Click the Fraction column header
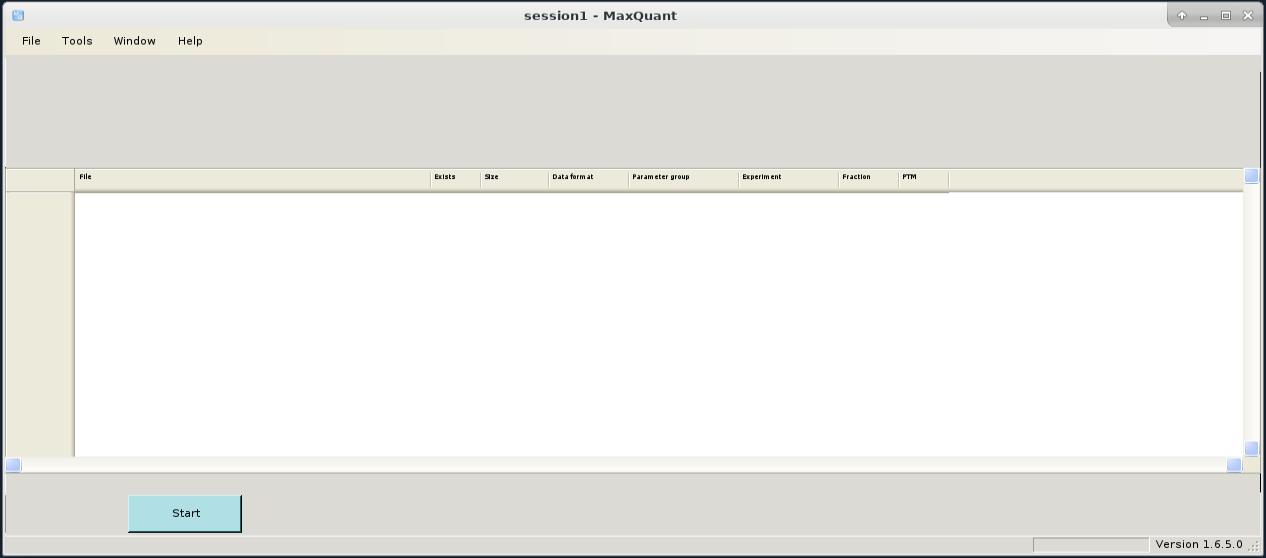 click(868, 178)
